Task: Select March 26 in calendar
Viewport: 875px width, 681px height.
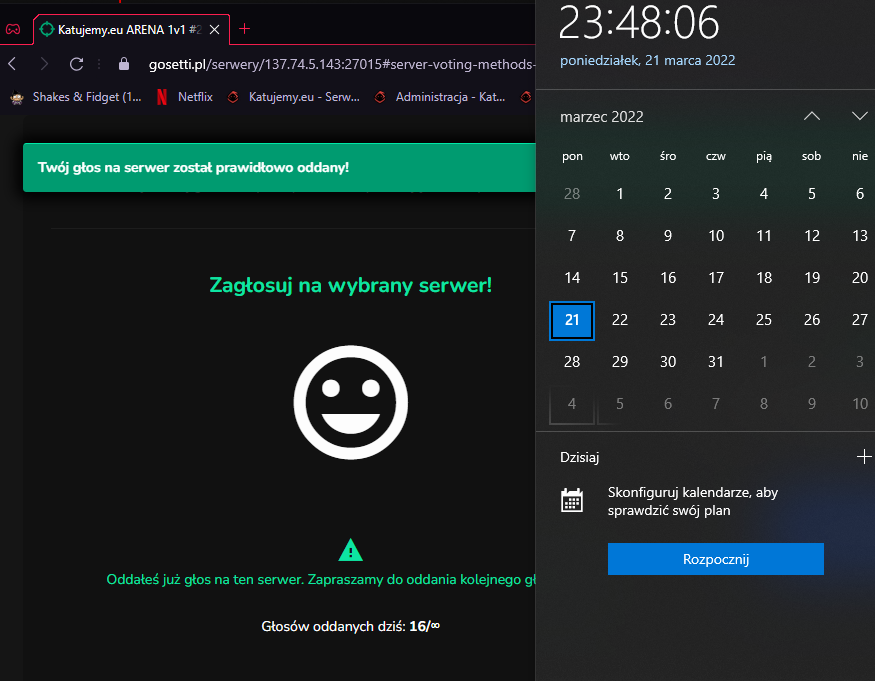Action: pos(812,320)
